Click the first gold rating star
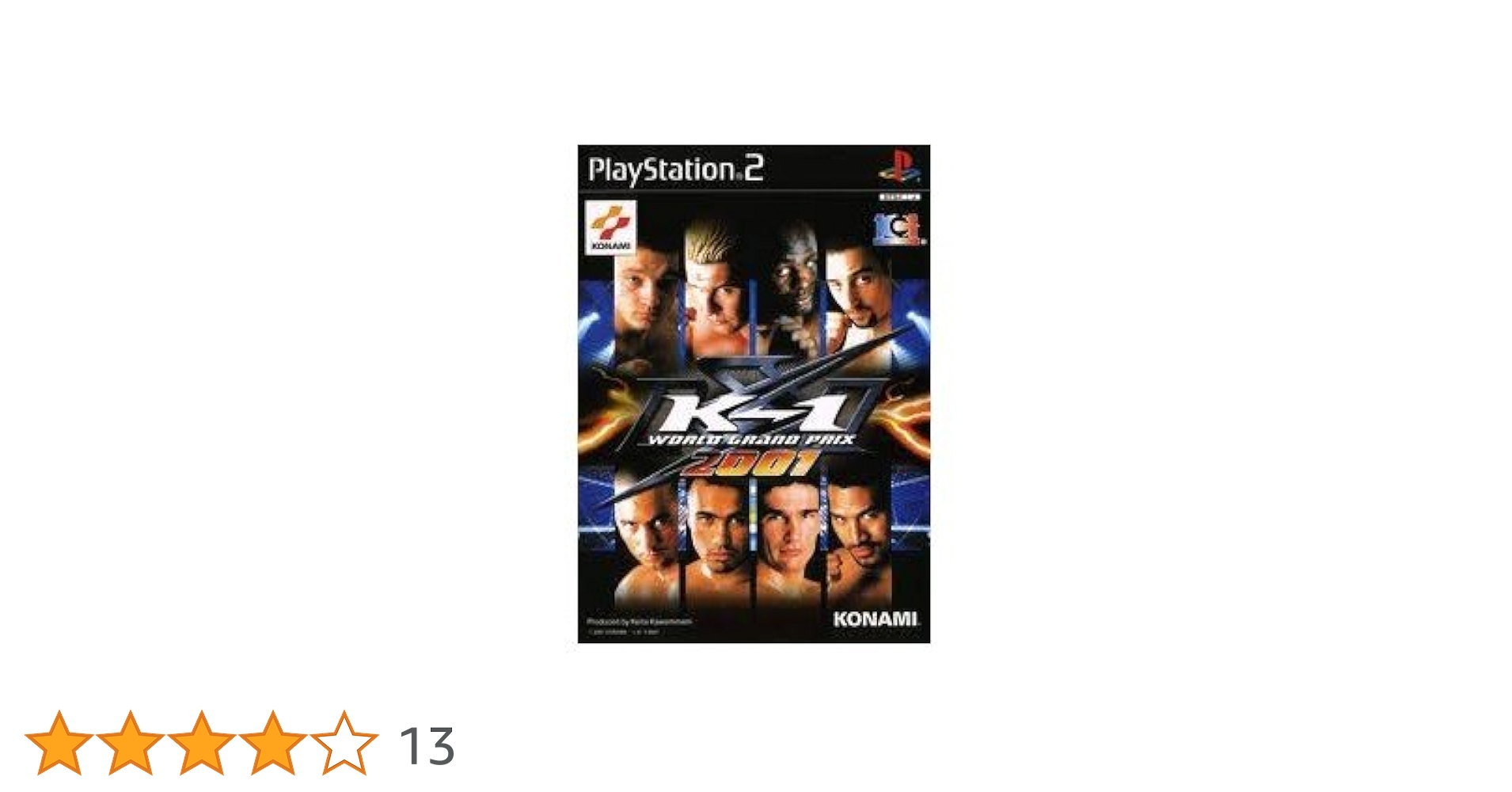The image size is (1512, 792). coord(59,743)
